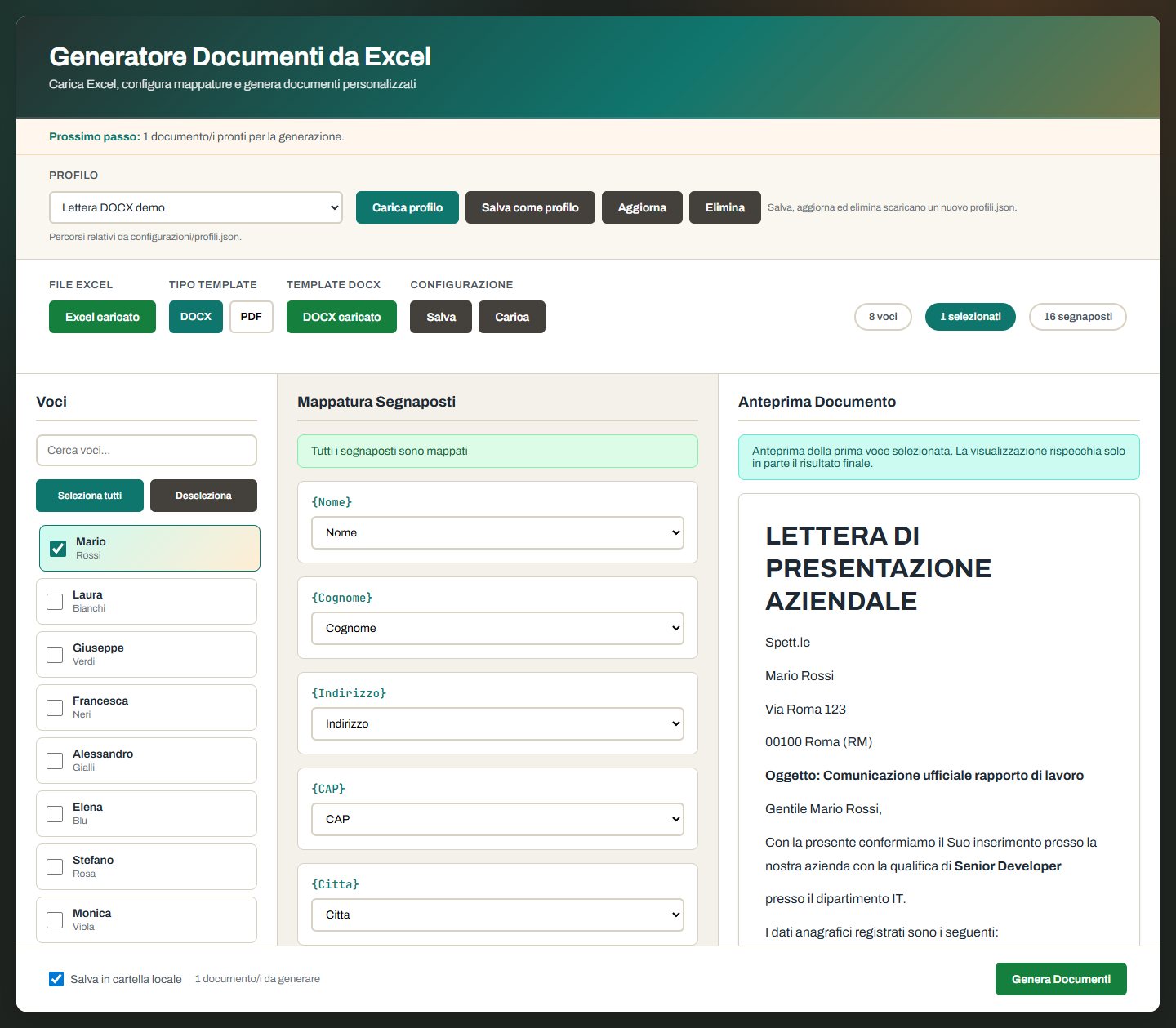
Task: Click the Aggiorna profile button
Action: [x=642, y=207]
